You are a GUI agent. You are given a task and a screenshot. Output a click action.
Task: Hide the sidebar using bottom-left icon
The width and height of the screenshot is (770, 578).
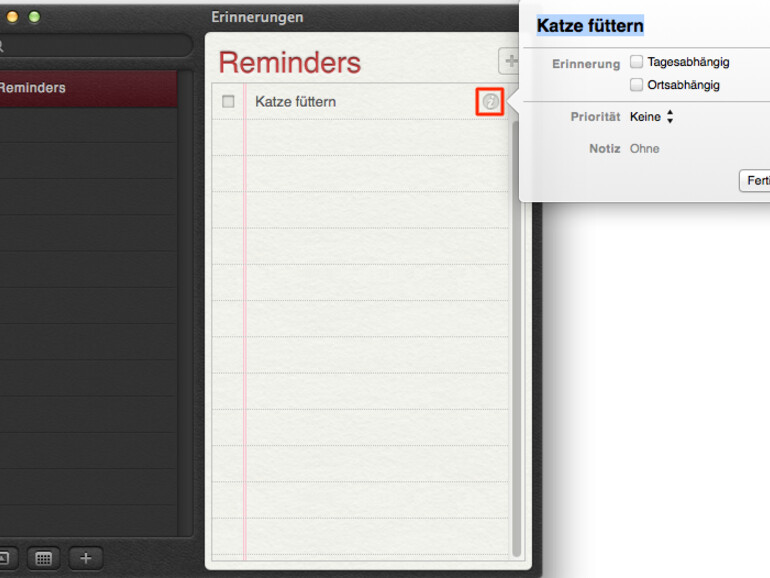[x=5, y=558]
